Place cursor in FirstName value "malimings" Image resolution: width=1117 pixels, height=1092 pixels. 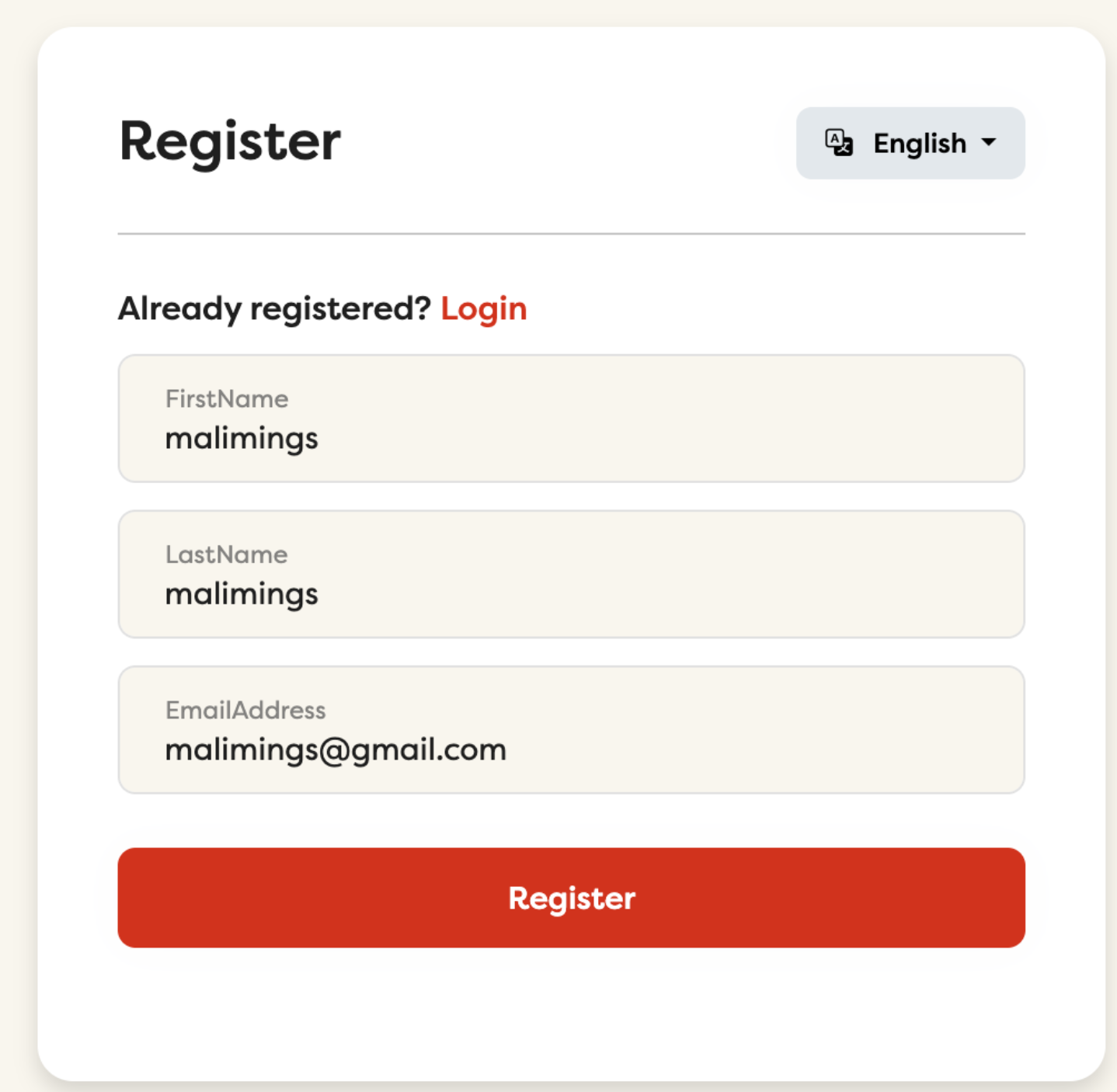pos(242,439)
